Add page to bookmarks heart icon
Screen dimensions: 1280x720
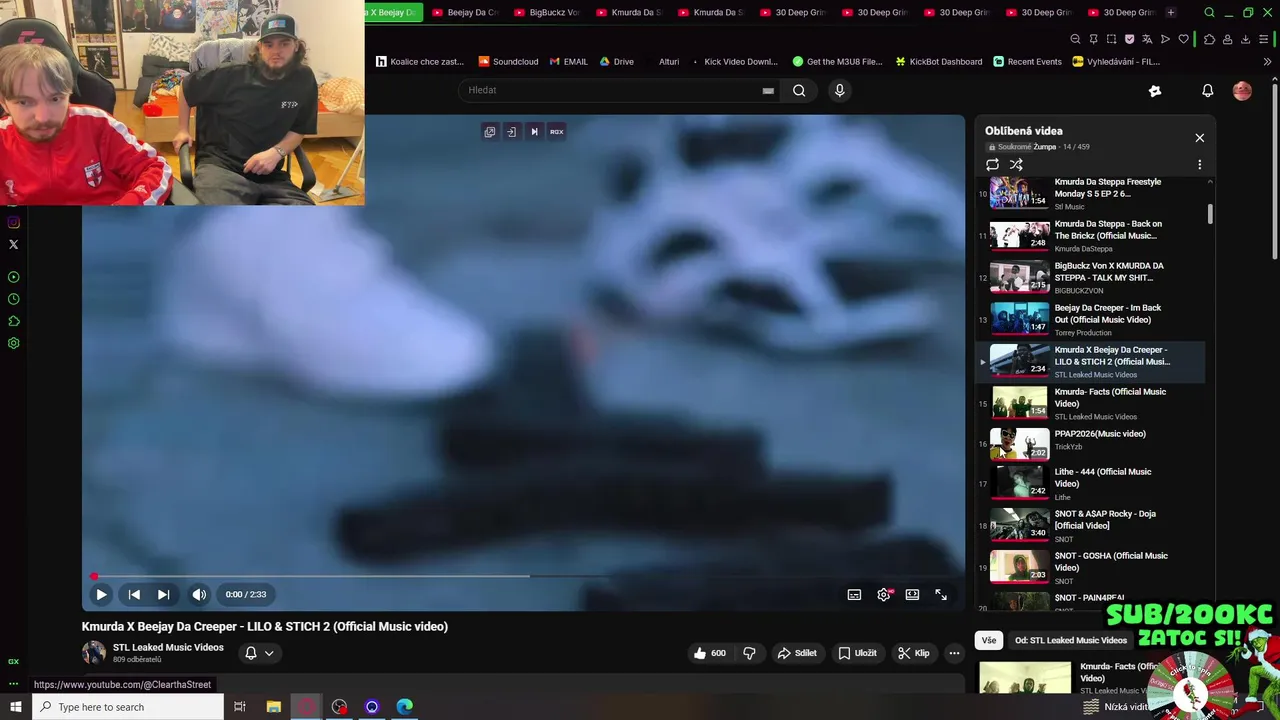1184,39
